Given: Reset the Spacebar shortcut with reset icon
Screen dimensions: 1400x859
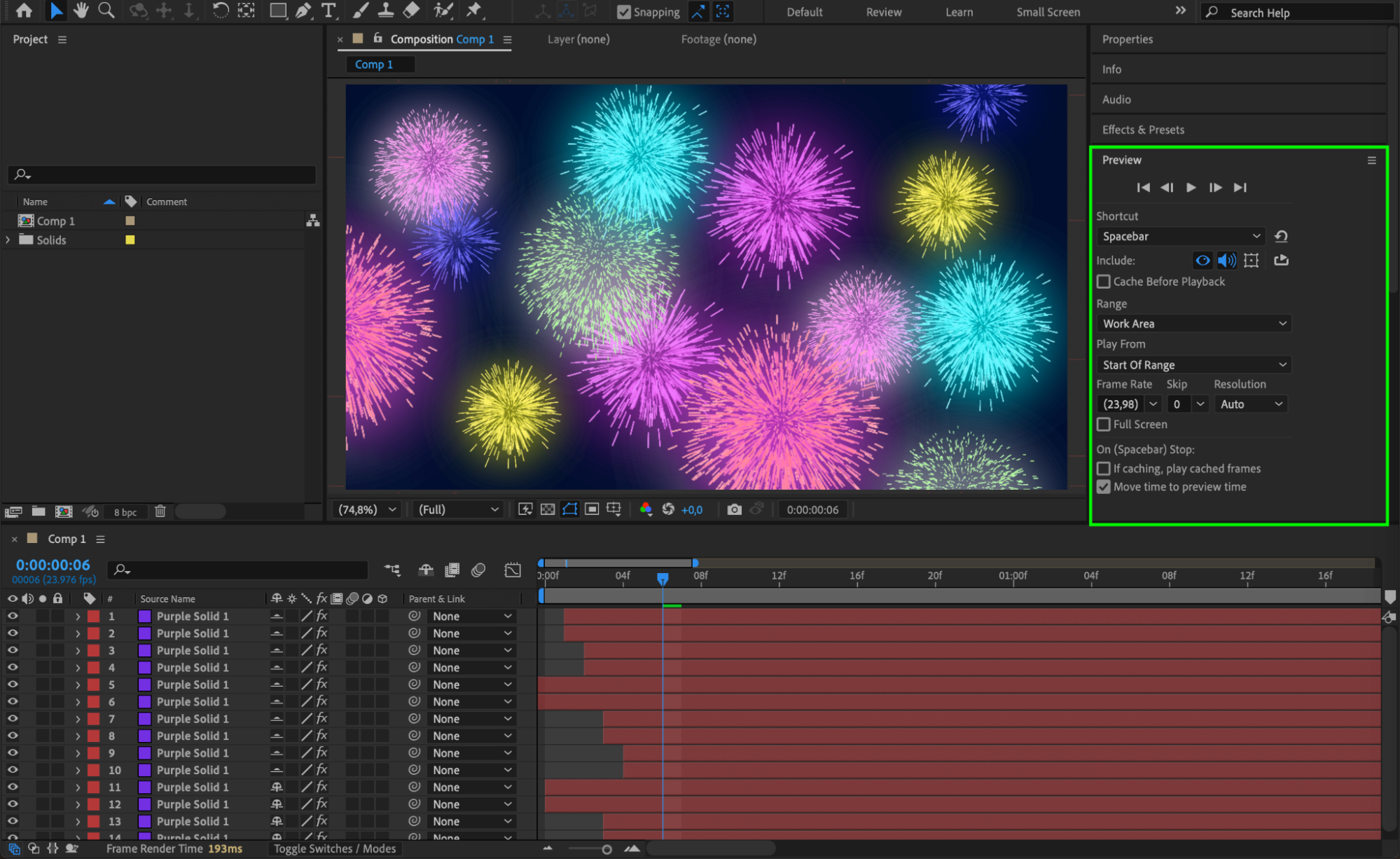Looking at the screenshot, I should 1281,236.
